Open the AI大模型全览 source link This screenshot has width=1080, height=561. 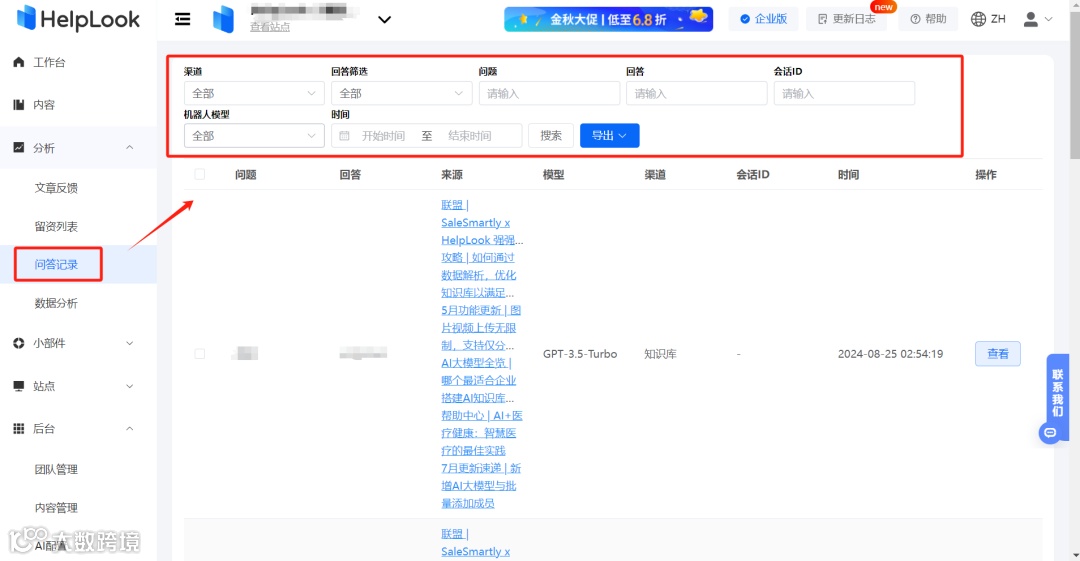coord(479,380)
